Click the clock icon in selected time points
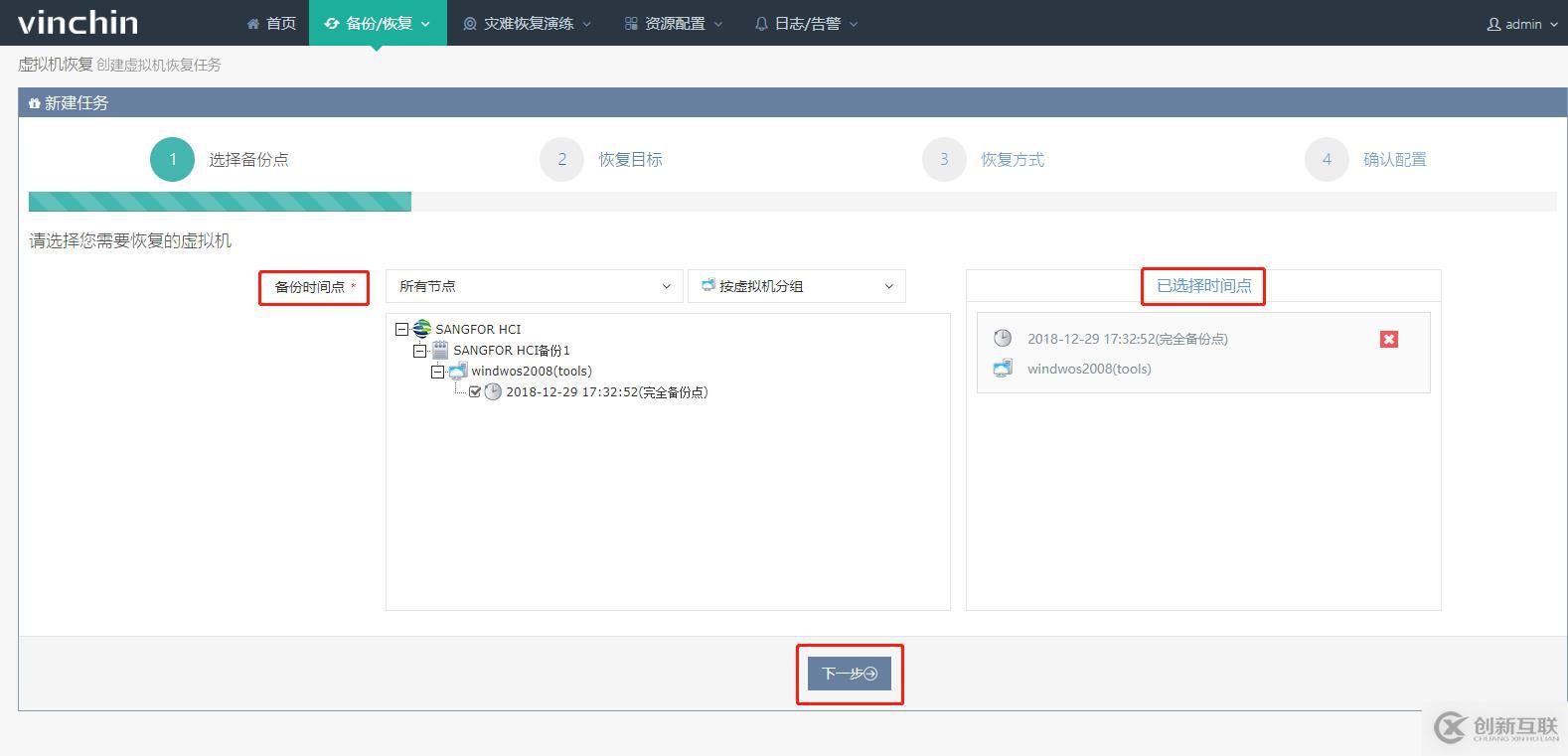Image resolution: width=1568 pixels, height=756 pixels. pos(1003,339)
